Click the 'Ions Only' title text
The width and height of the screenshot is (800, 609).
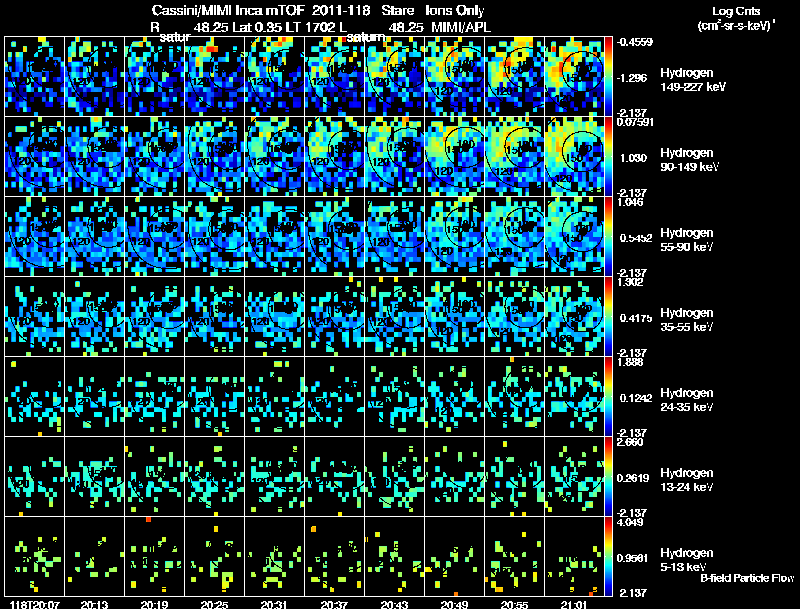coord(455,10)
